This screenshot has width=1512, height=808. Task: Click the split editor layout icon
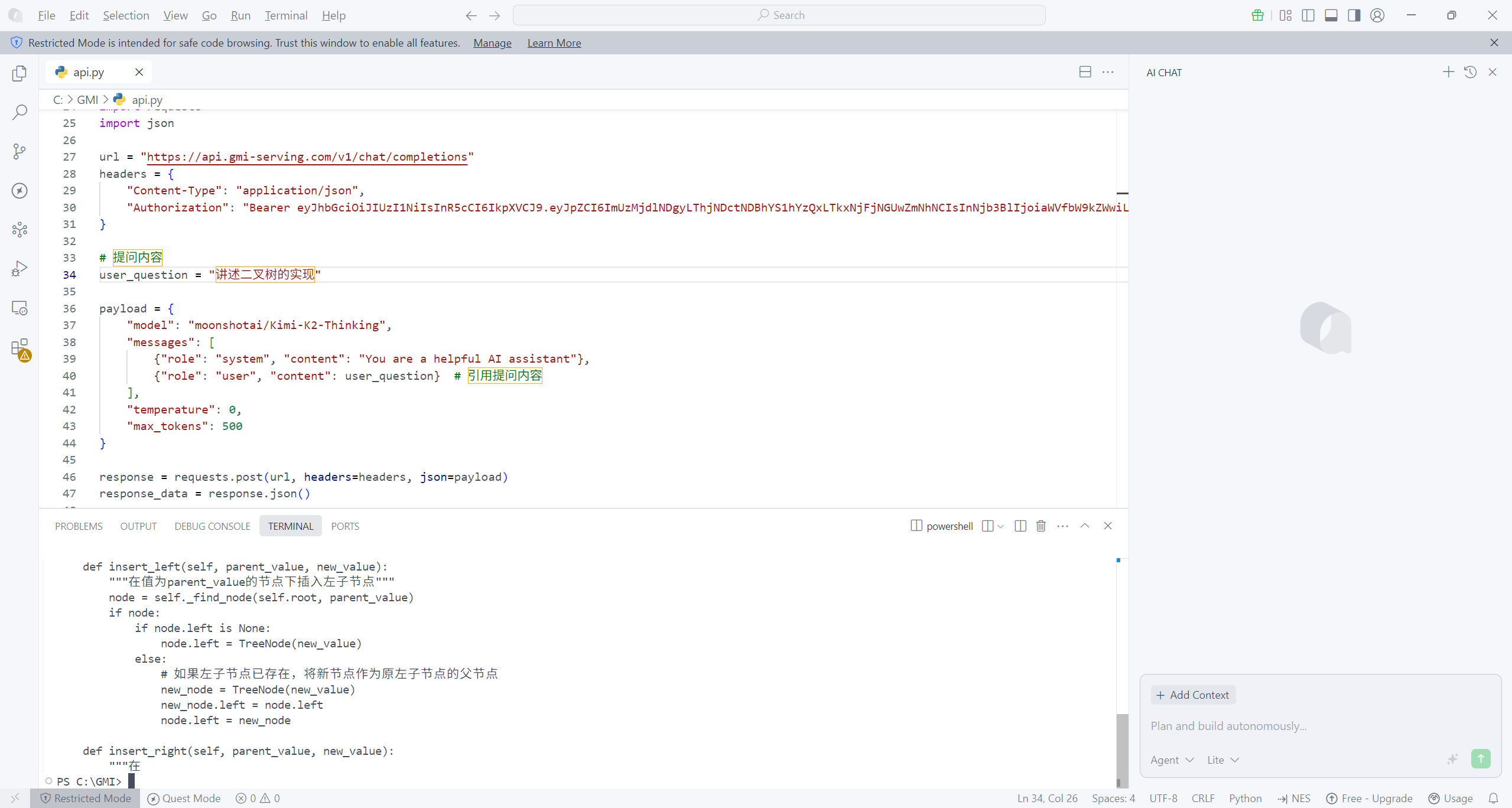point(1085,72)
